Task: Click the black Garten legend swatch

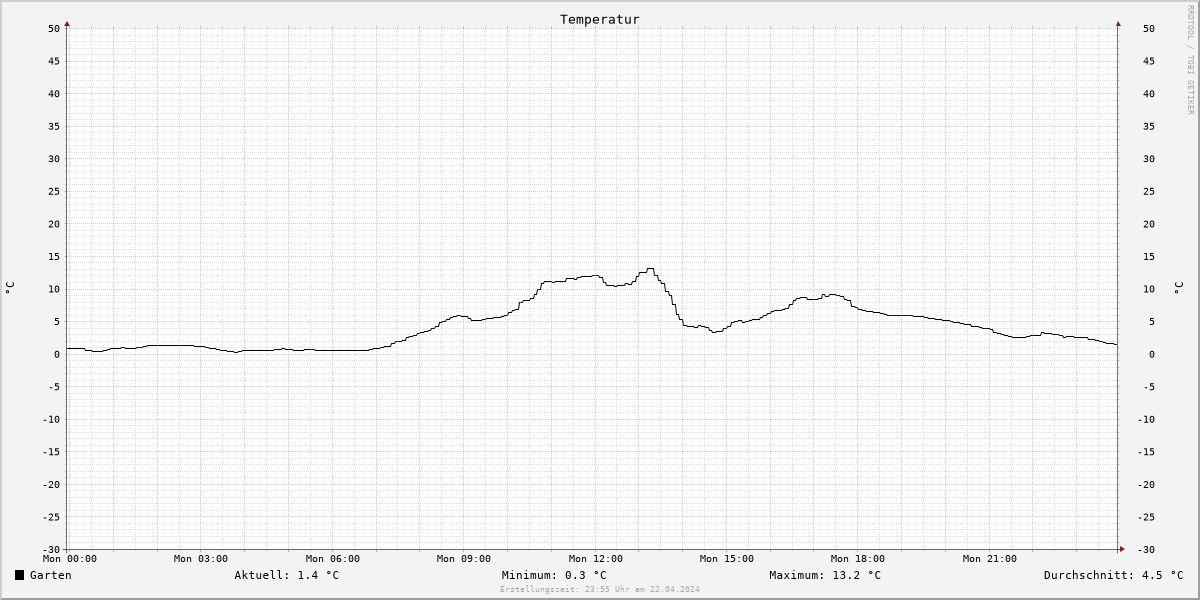Action: pyautogui.click(x=19, y=575)
